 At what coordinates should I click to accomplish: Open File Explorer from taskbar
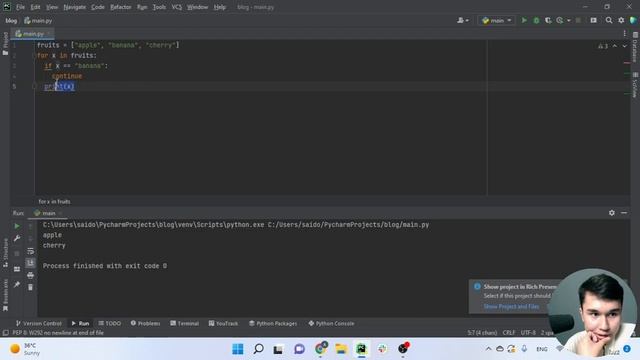341,349
